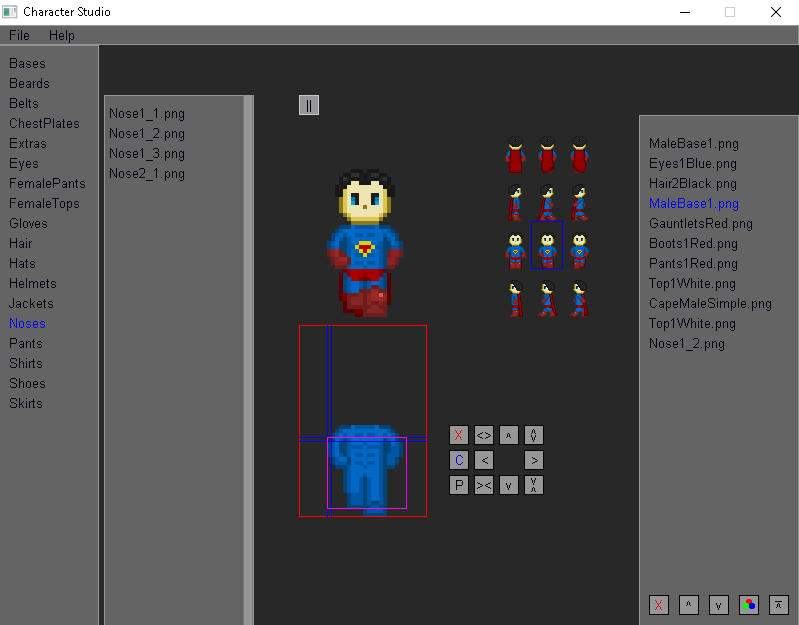
Task: Select CapeMaleSimple.png layer
Action: tap(710, 304)
